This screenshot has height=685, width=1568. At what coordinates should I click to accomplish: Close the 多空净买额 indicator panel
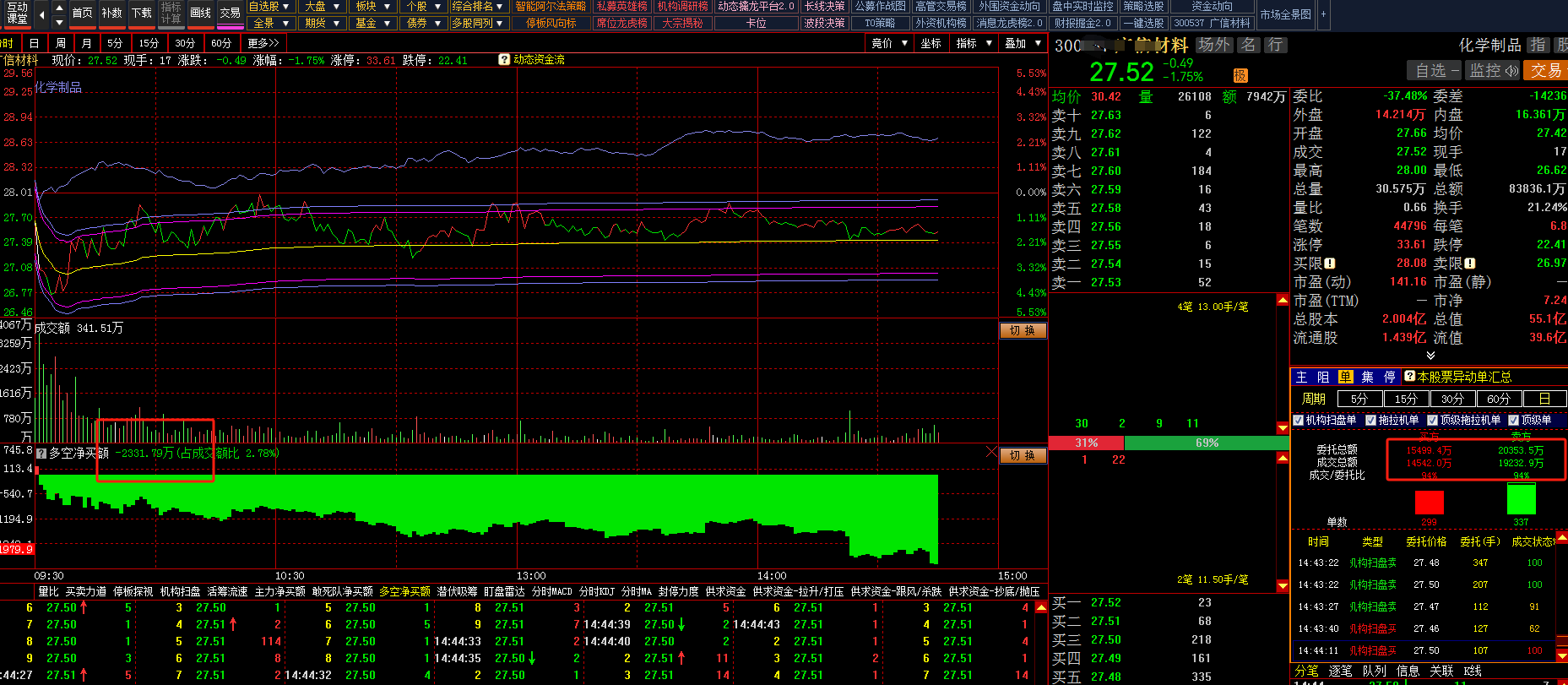point(991,453)
